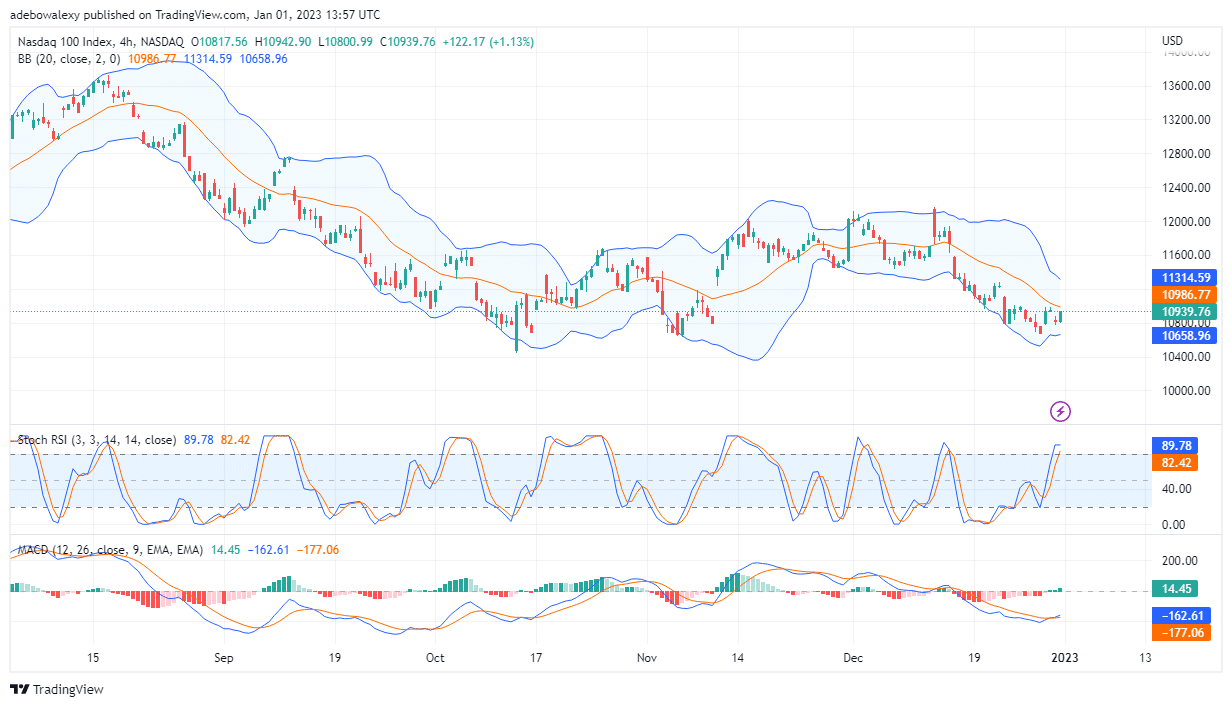Click the 10400.00 price axis label
Viewport: 1232px width, 707px height.
(x=1186, y=357)
